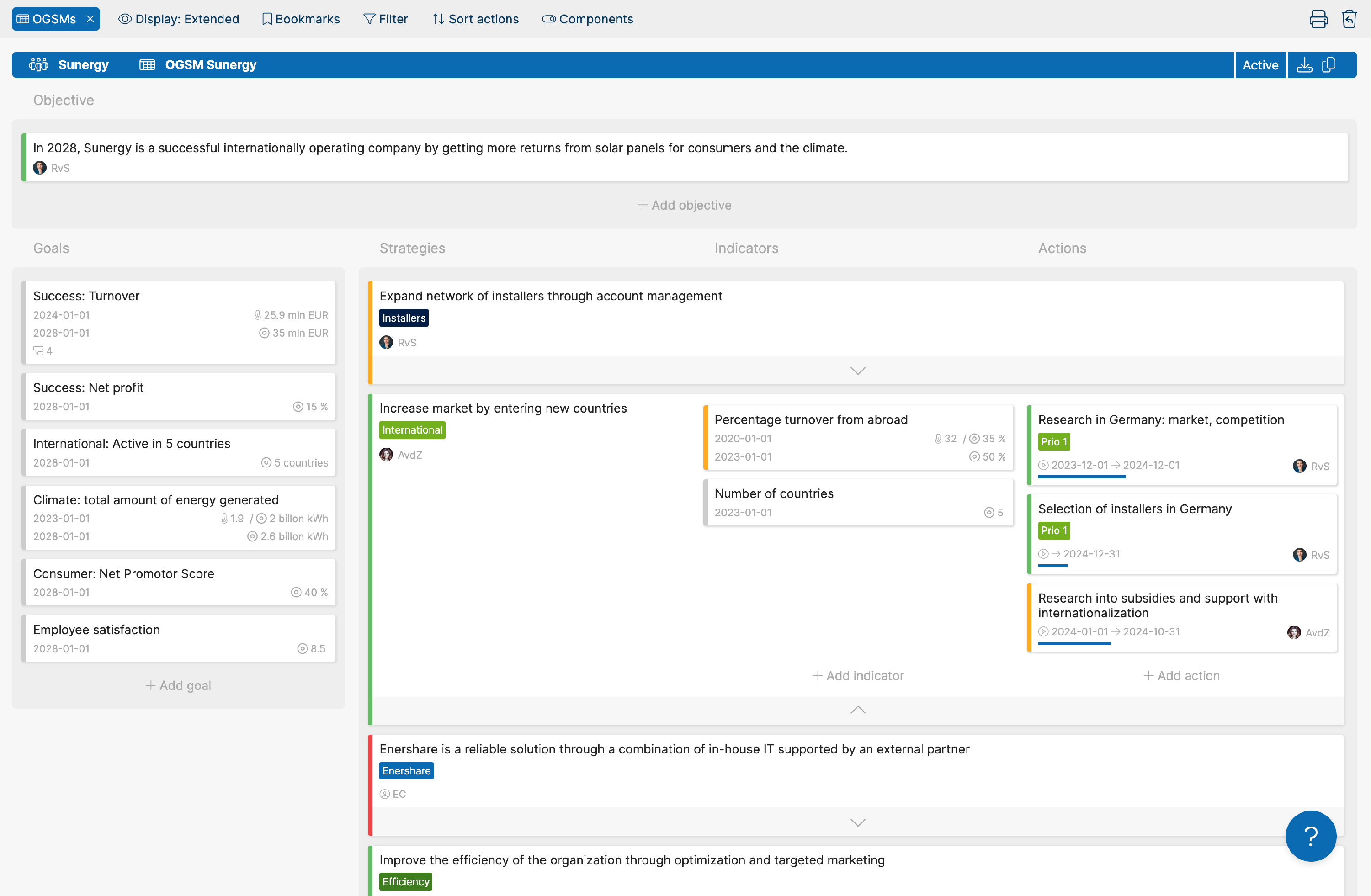Image resolution: width=1371 pixels, height=896 pixels.
Task: Open the blue help question mark button
Action: click(x=1311, y=836)
